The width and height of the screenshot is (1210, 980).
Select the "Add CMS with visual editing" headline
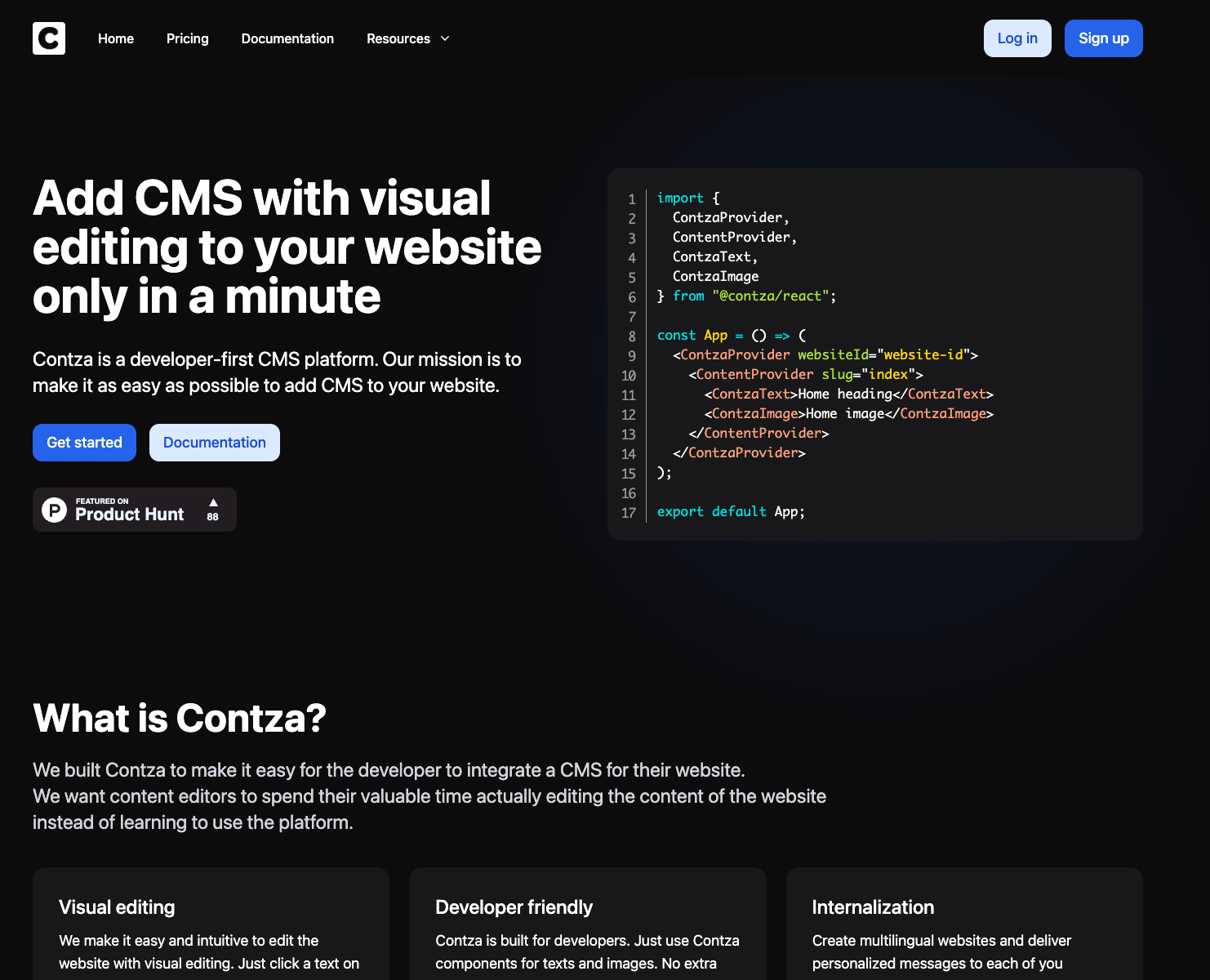click(287, 247)
